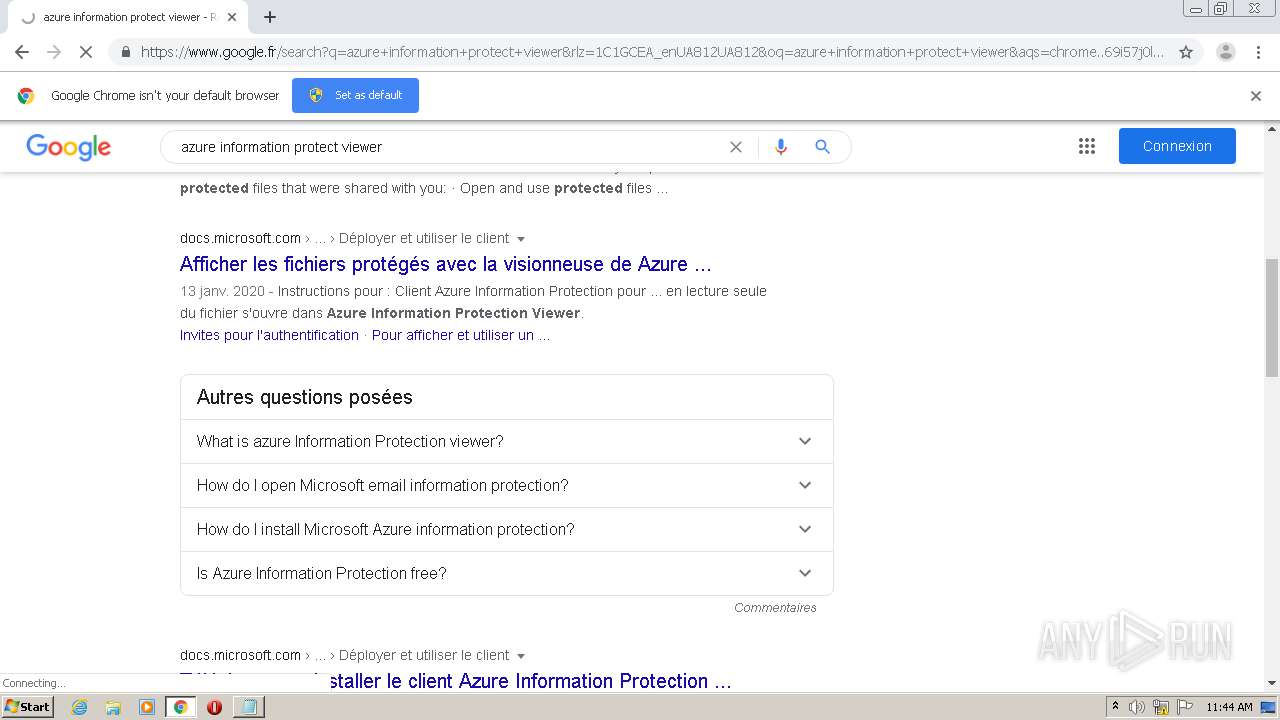Open the Google apps grid

tap(1087, 146)
